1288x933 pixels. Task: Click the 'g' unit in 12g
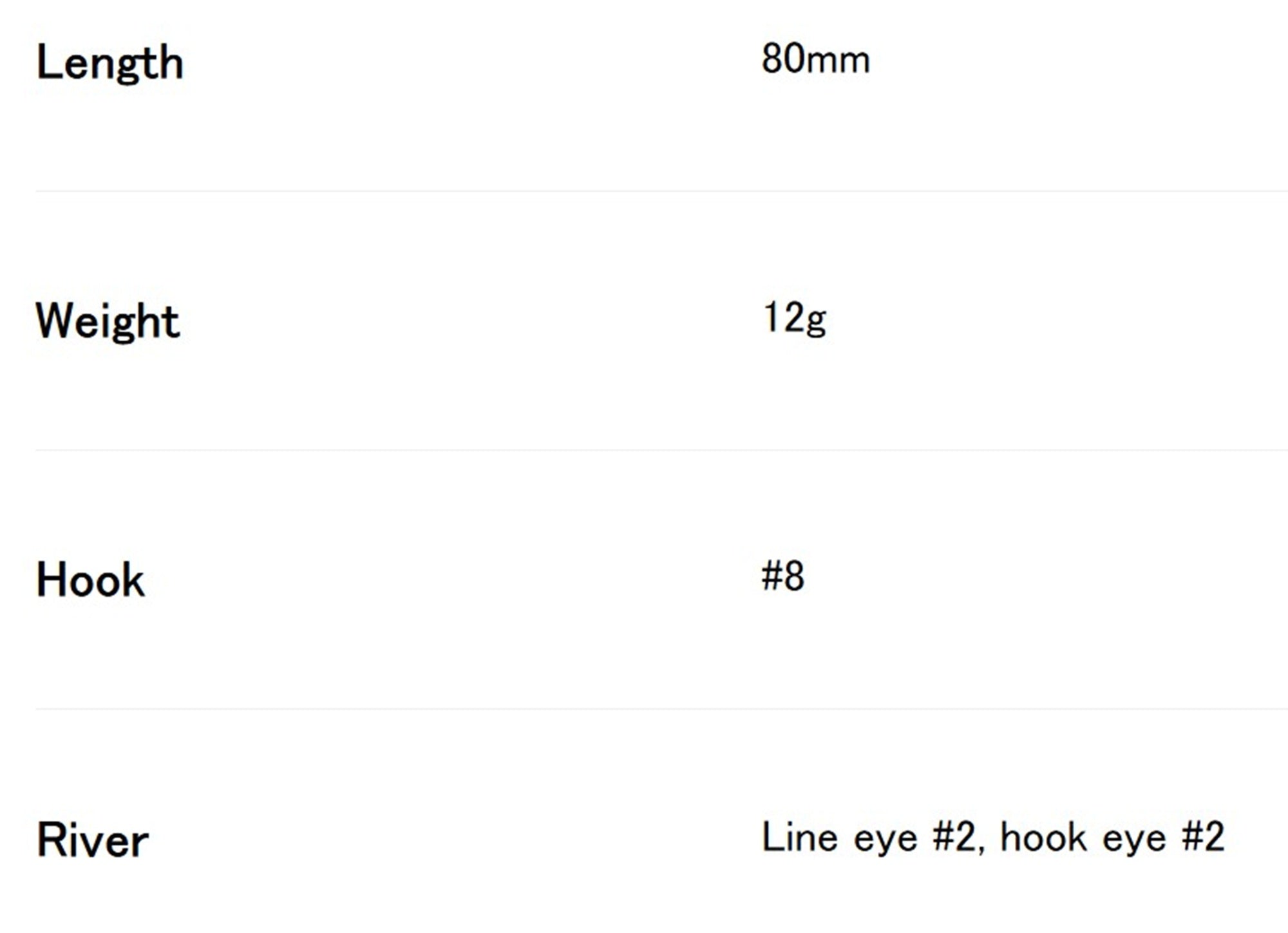(x=816, y=323)
